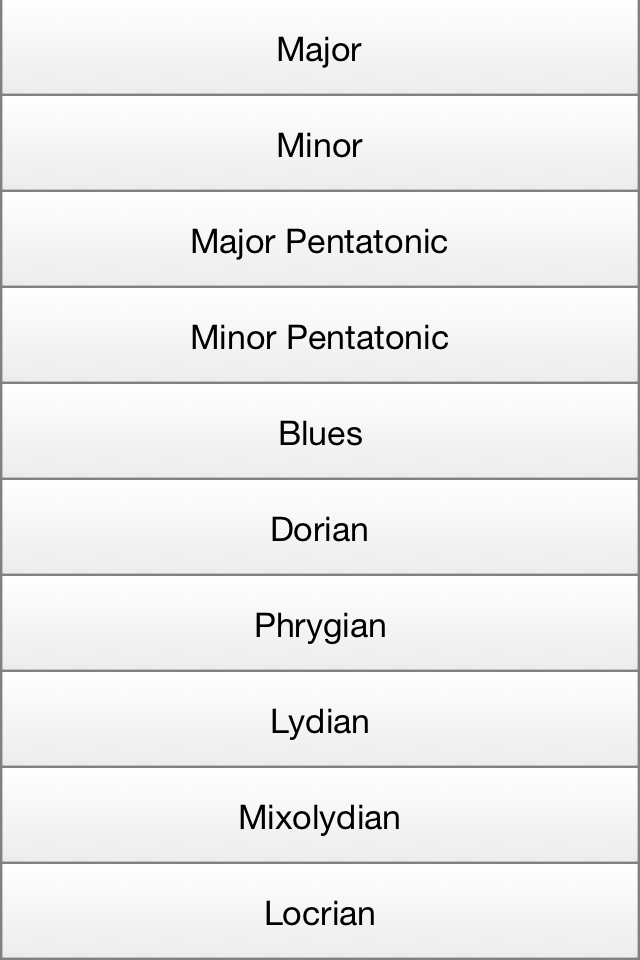
Task: Choose the Minor scale option
Action: (320, 144)
